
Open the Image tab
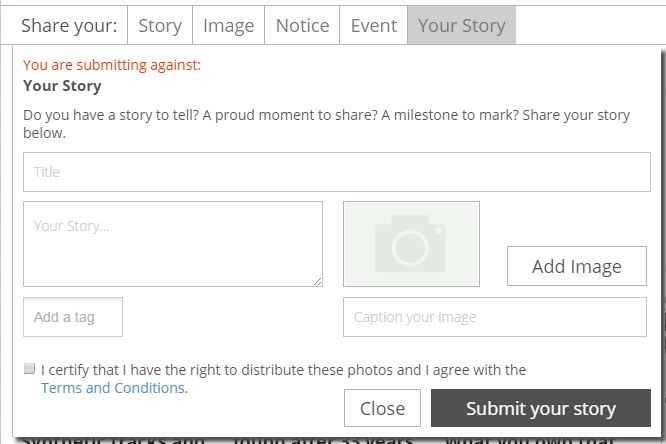[x=228, y=26]
